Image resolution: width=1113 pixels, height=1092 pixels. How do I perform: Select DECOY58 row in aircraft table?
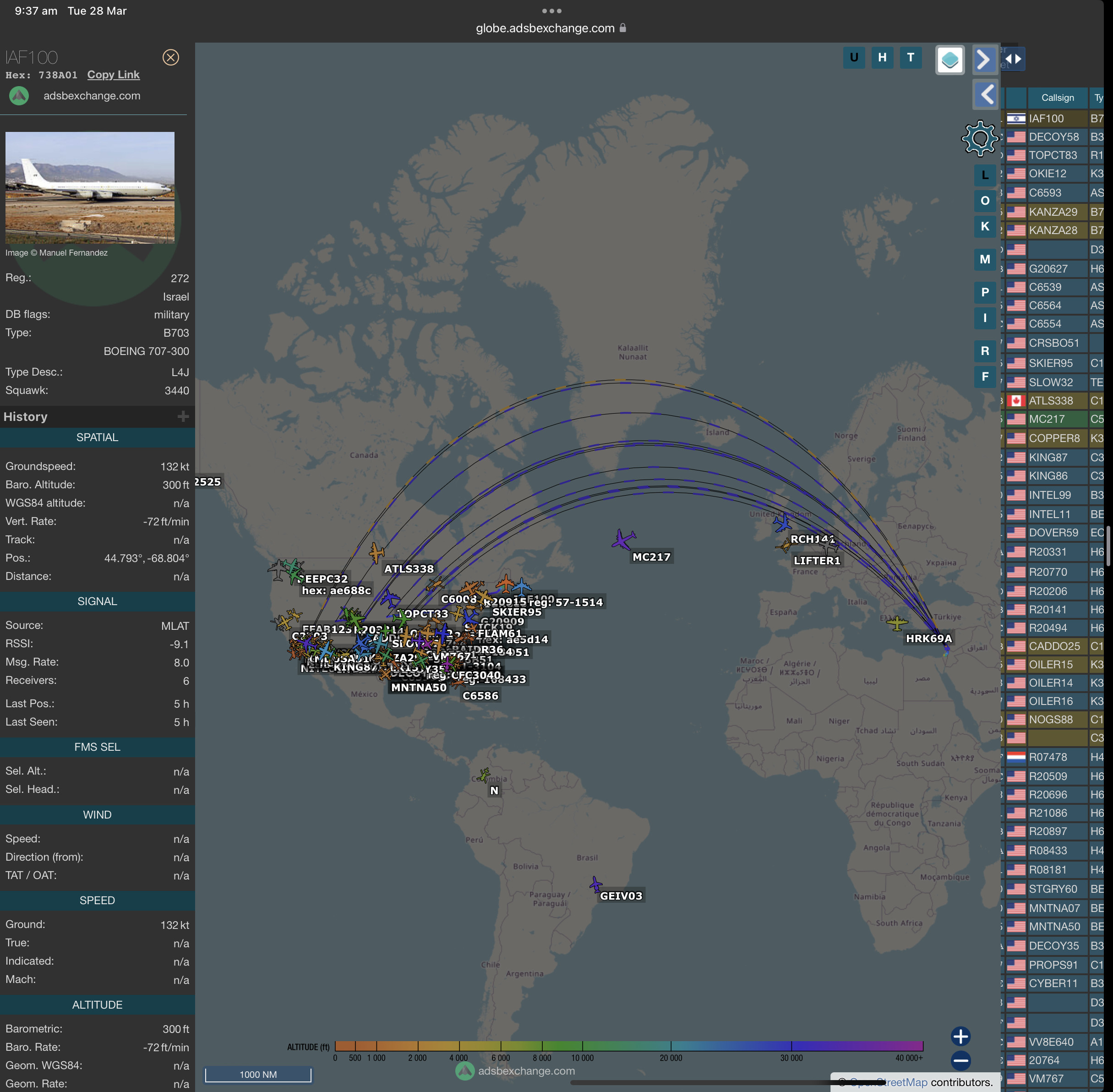pyautogui.click(x=1053, y=137)
